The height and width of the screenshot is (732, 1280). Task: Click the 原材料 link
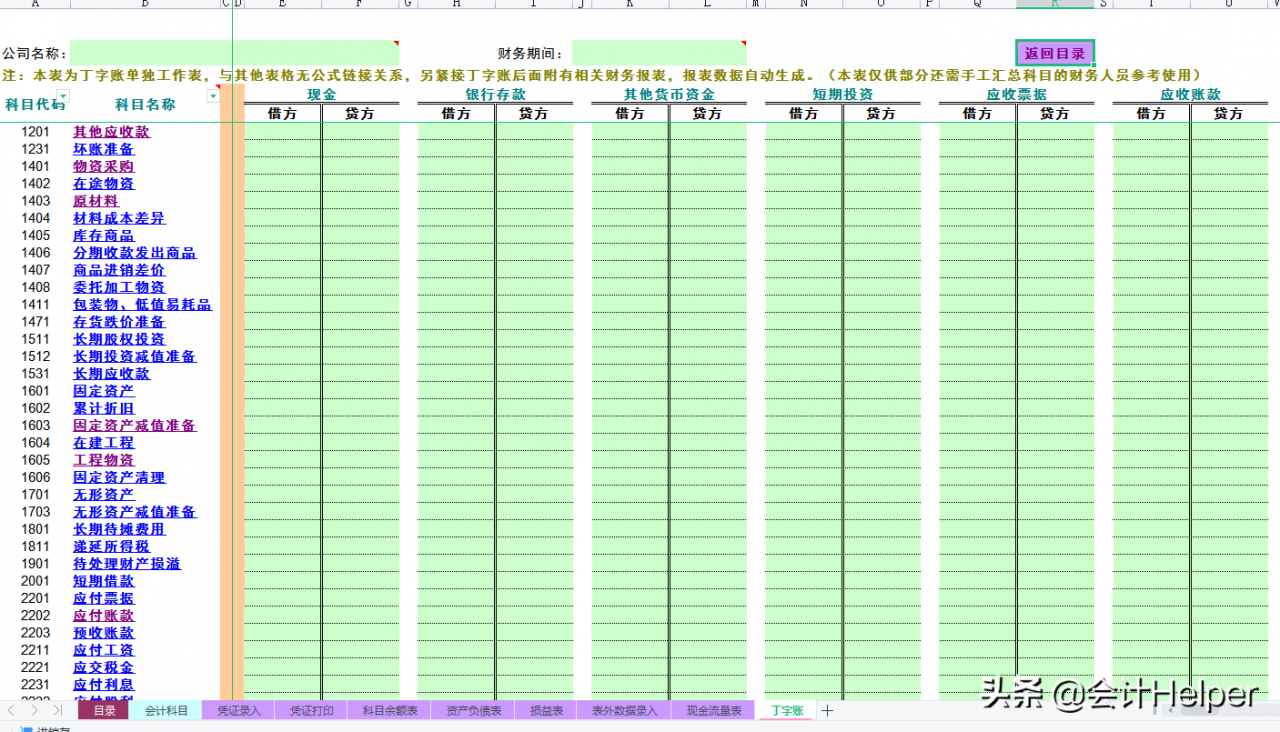coord(96,201)
